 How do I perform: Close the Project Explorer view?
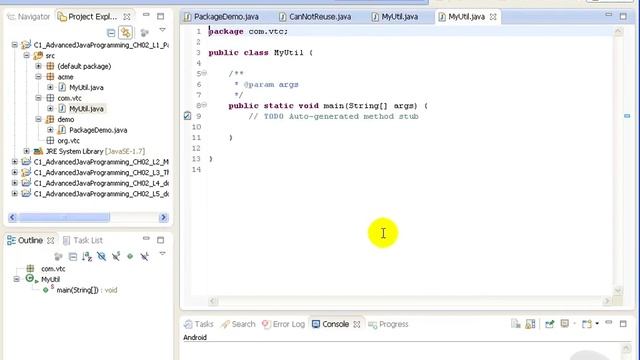[127, 17]
